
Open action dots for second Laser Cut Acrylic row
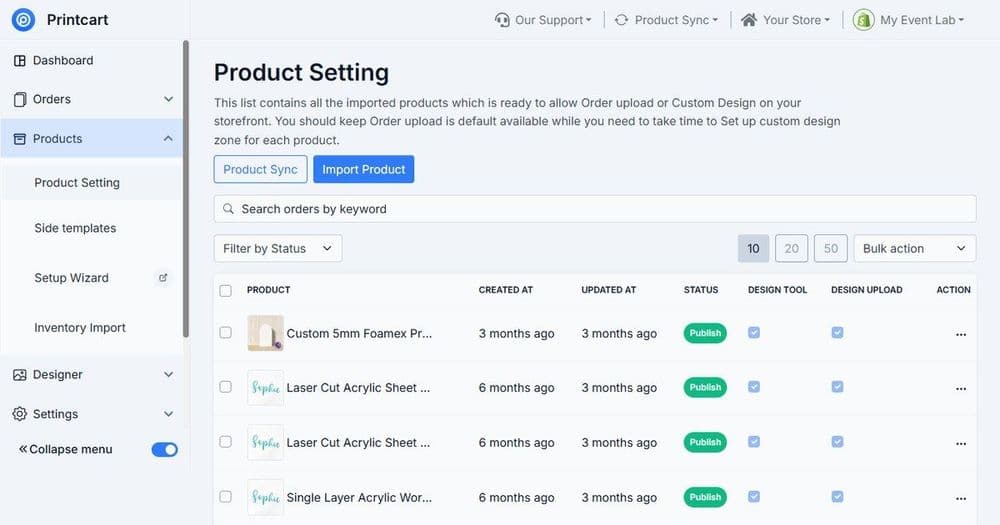[961, 443]
